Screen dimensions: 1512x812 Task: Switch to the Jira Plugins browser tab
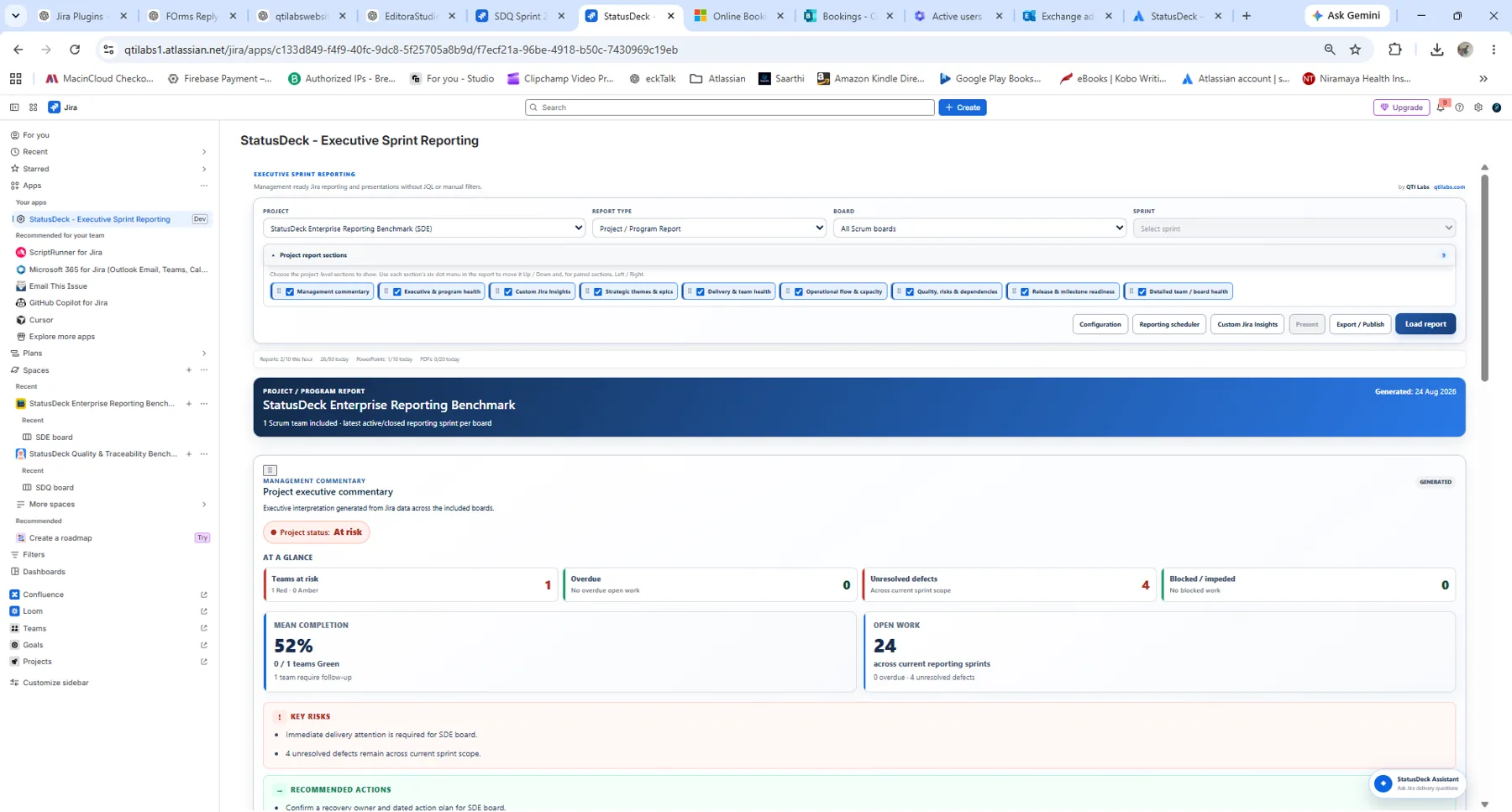pyautogui.click(x=82, y=16)
